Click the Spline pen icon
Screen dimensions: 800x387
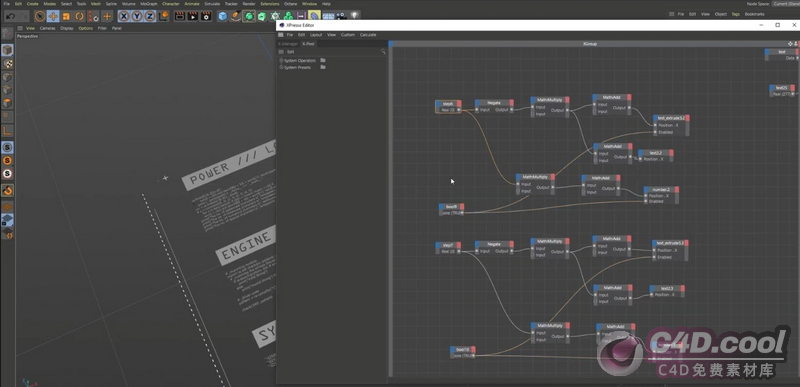(235, 16)
